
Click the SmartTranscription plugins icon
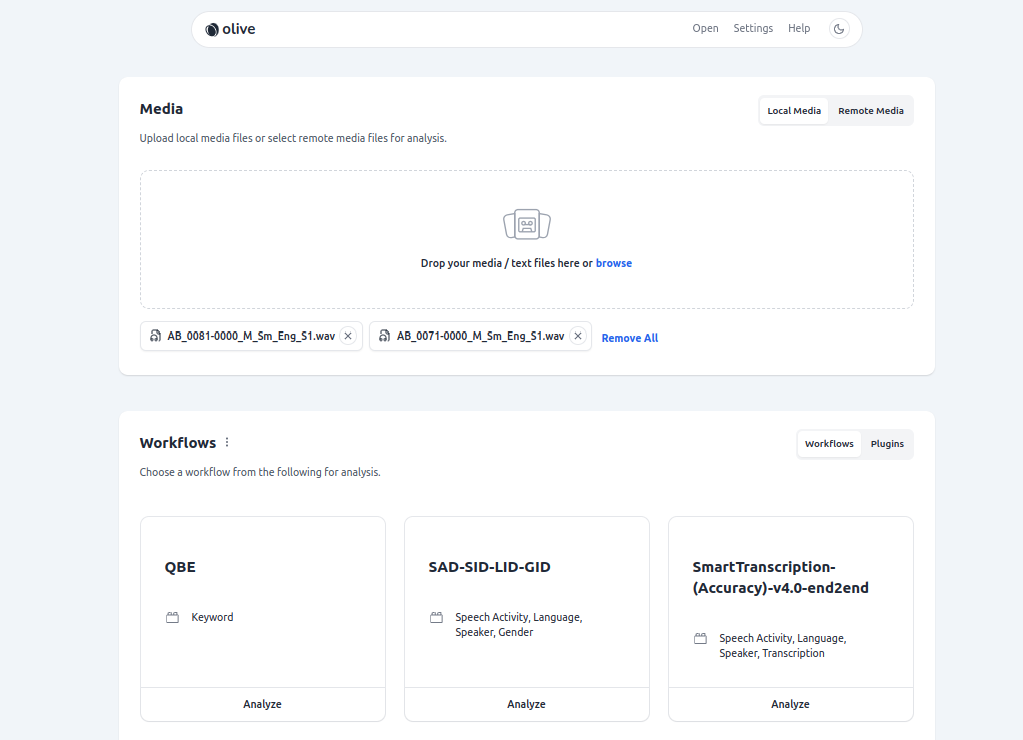pyautogui.click(x=700, y=638)
